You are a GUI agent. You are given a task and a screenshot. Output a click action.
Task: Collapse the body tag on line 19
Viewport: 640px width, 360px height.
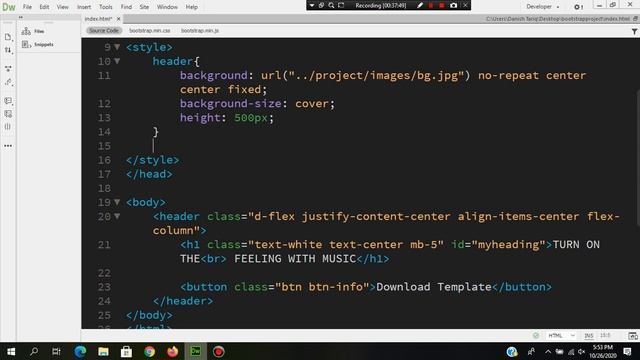tap(117, 202)
